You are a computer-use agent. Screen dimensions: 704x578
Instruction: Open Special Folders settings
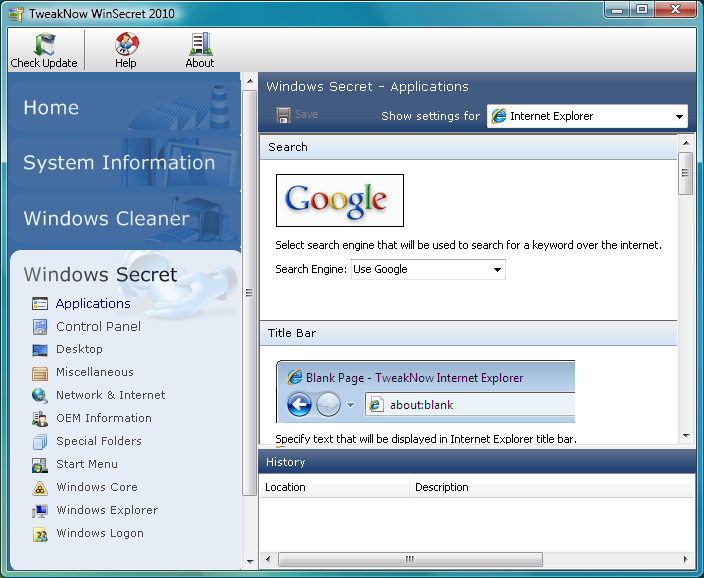click(x=99, y=441)
